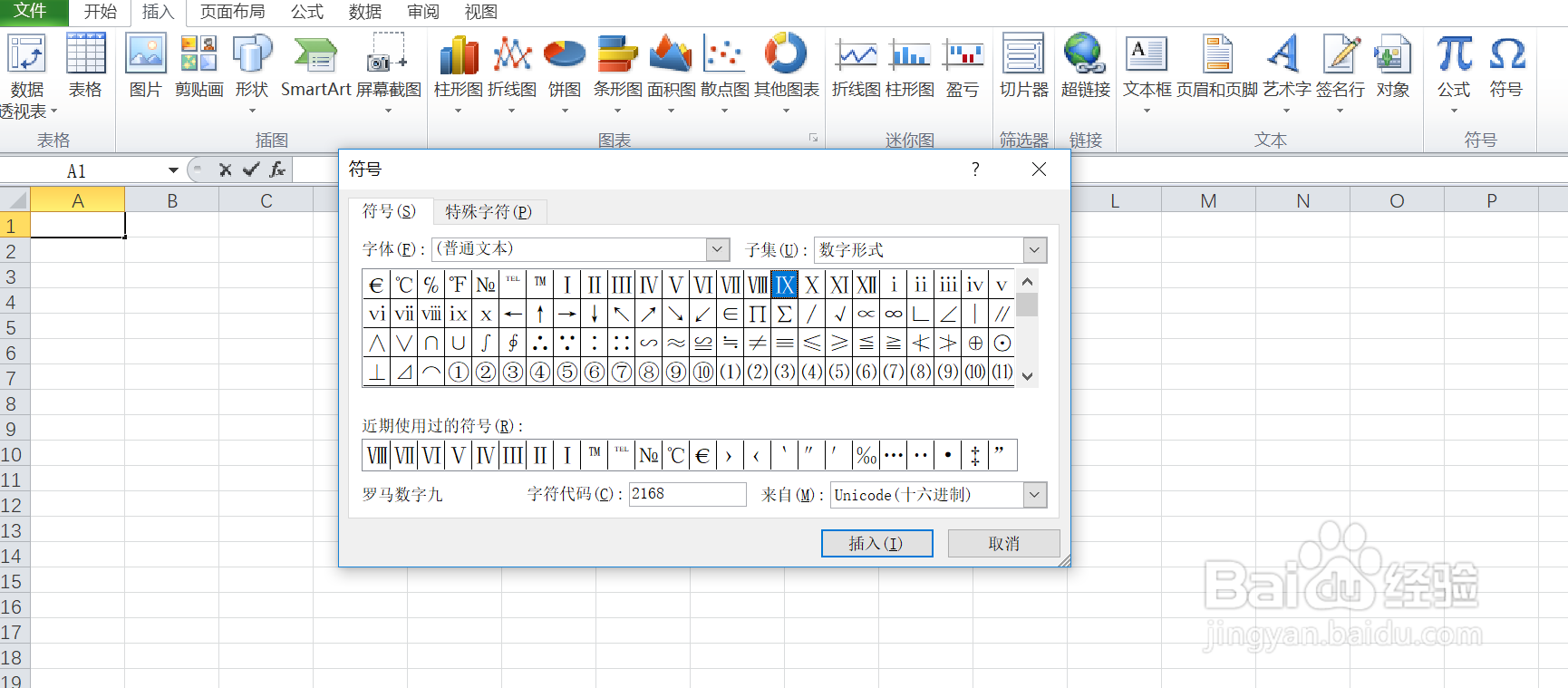Click the select-all corner button

(x=15, y=199)
